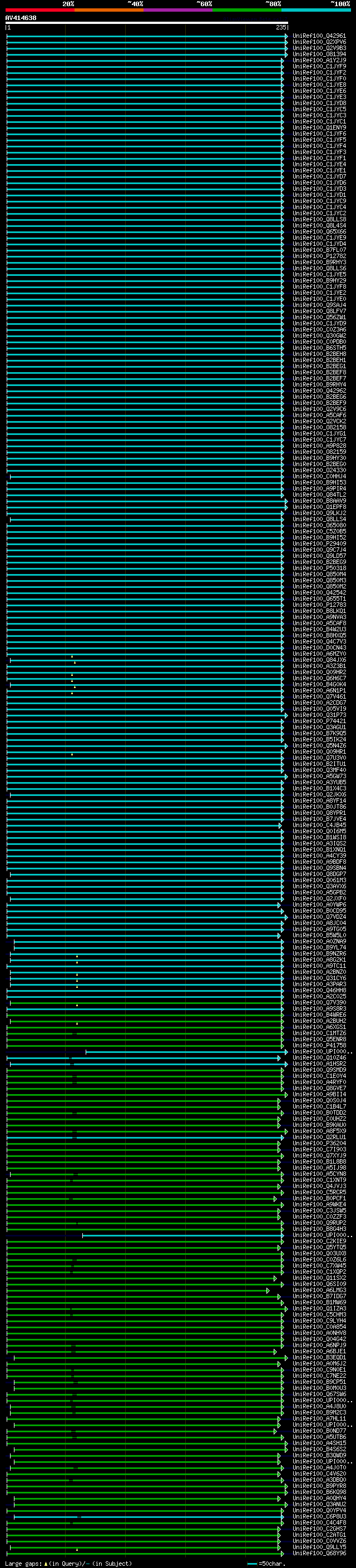
Task: Select the UniRef100_Q9LLY5 label
Action: click(x=319, y=1548)
